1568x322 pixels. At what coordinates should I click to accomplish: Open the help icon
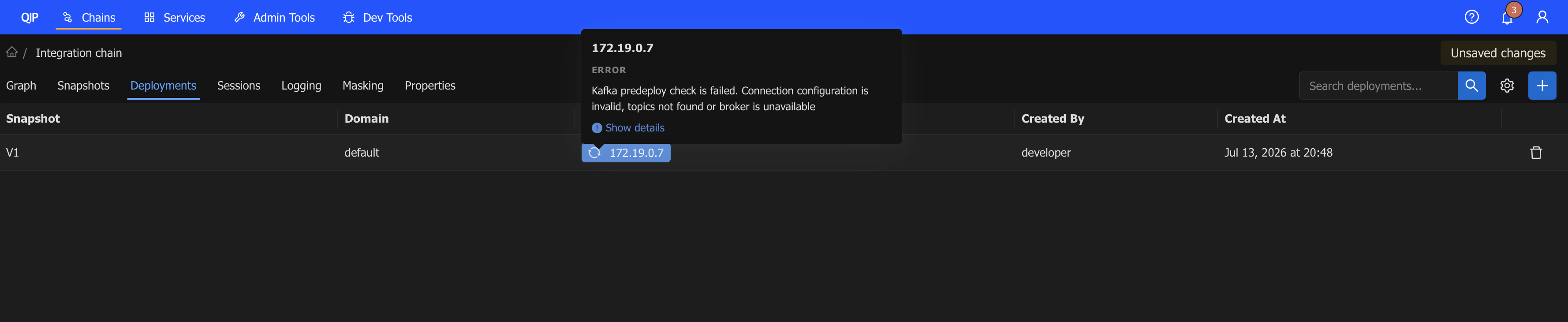[x=1471, y=17]
